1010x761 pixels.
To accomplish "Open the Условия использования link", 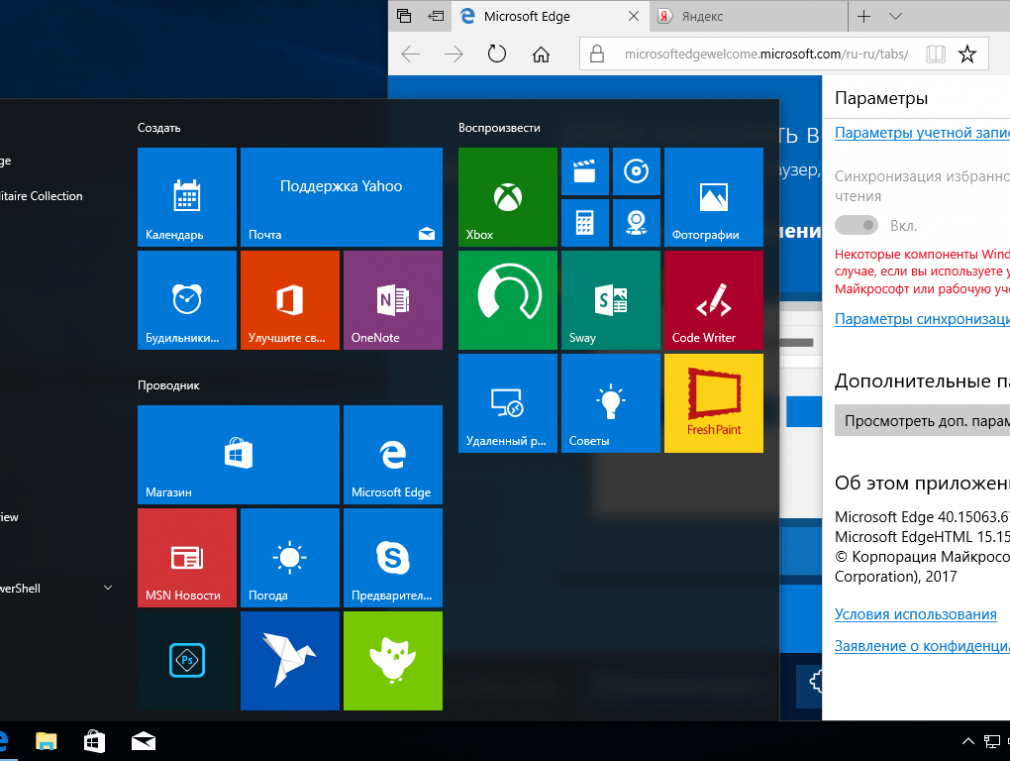I will coord(915,614).
